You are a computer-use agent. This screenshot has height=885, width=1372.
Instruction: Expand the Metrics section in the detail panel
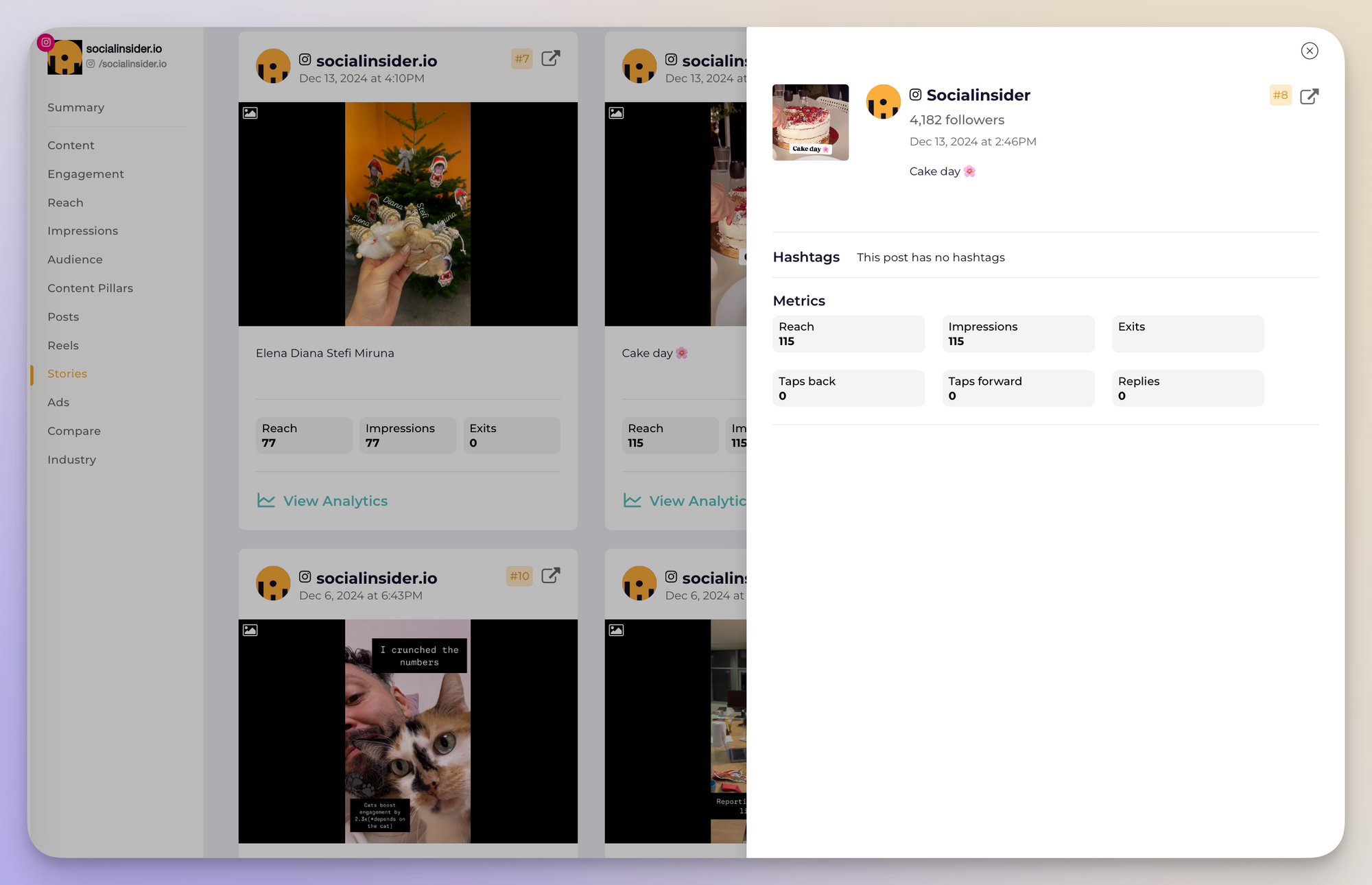(x=799, y=300)
